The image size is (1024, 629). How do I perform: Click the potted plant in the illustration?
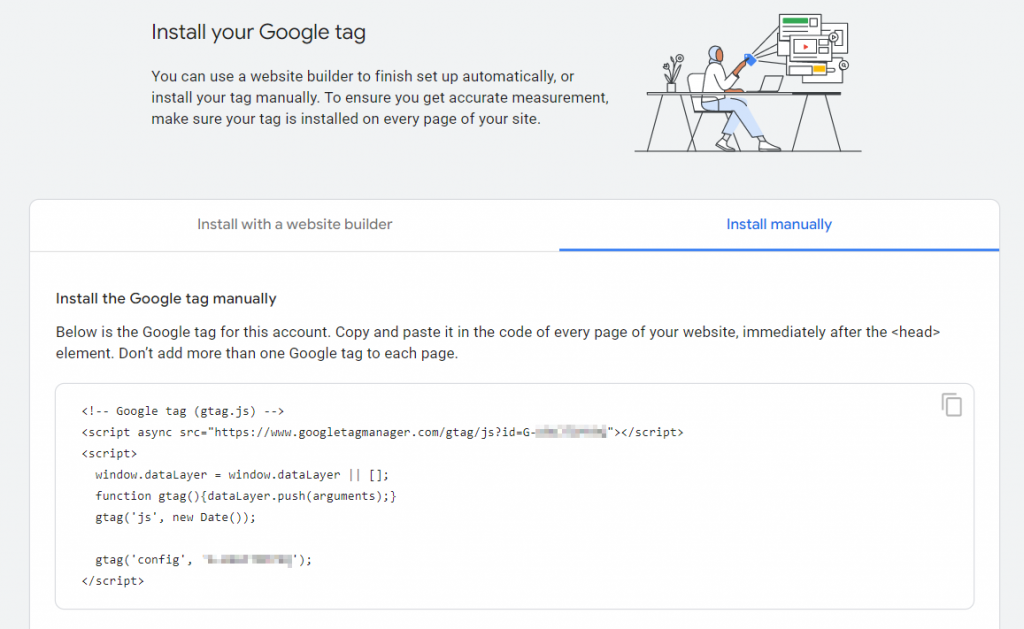tap(673, 73)
